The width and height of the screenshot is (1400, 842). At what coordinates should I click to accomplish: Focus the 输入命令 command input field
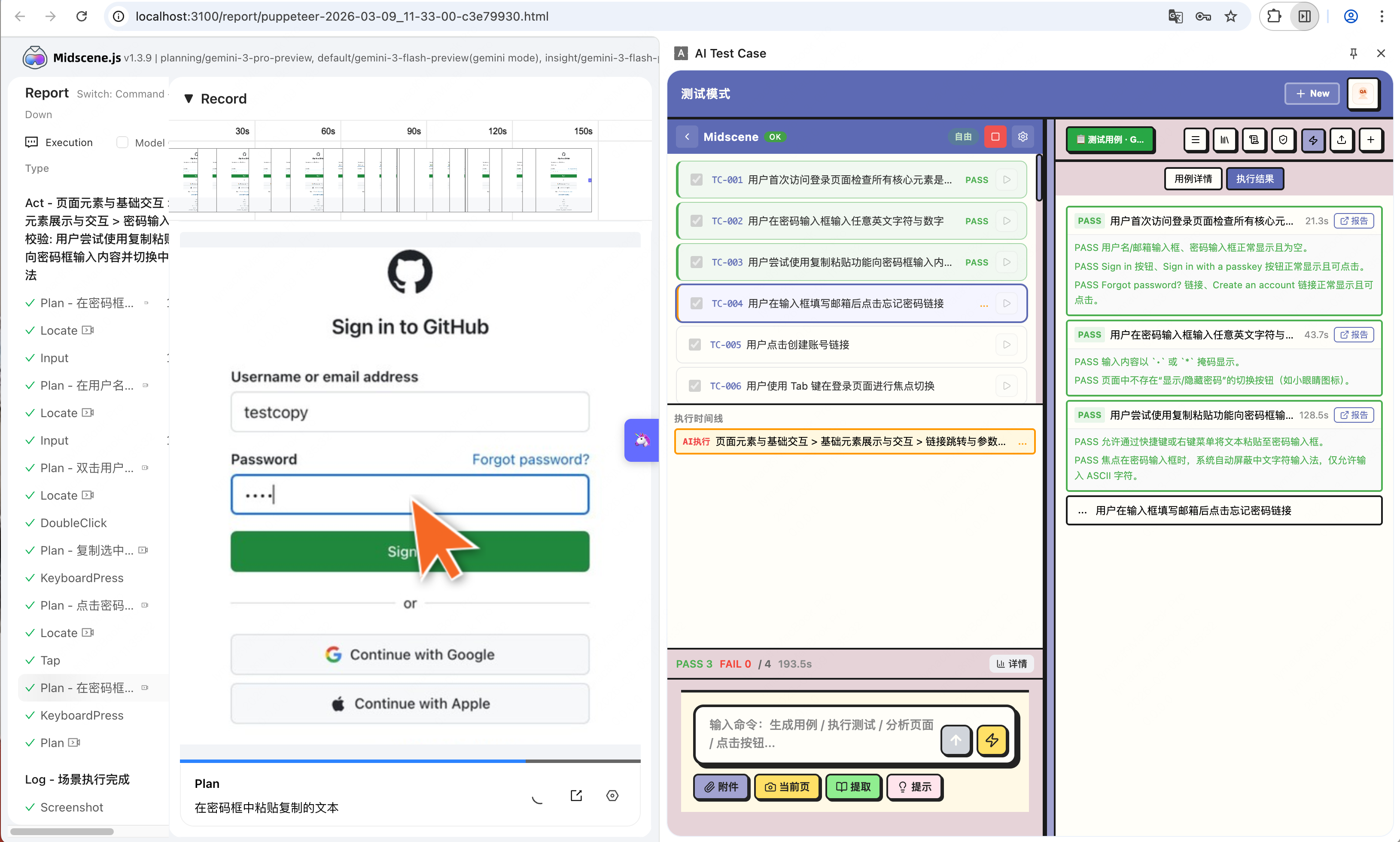pos(821,734)
